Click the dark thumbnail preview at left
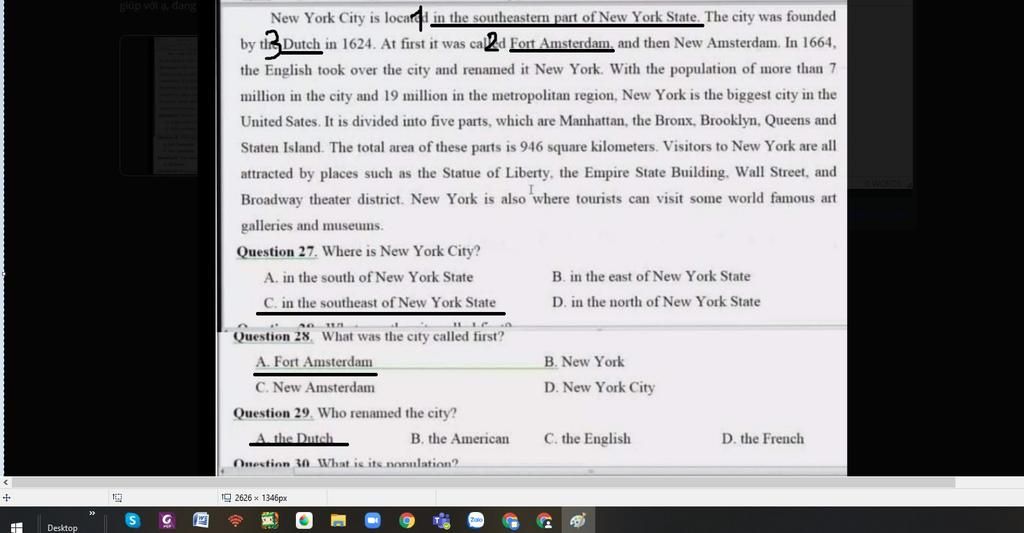The image size is (1024, 533). tap(159, 105)
